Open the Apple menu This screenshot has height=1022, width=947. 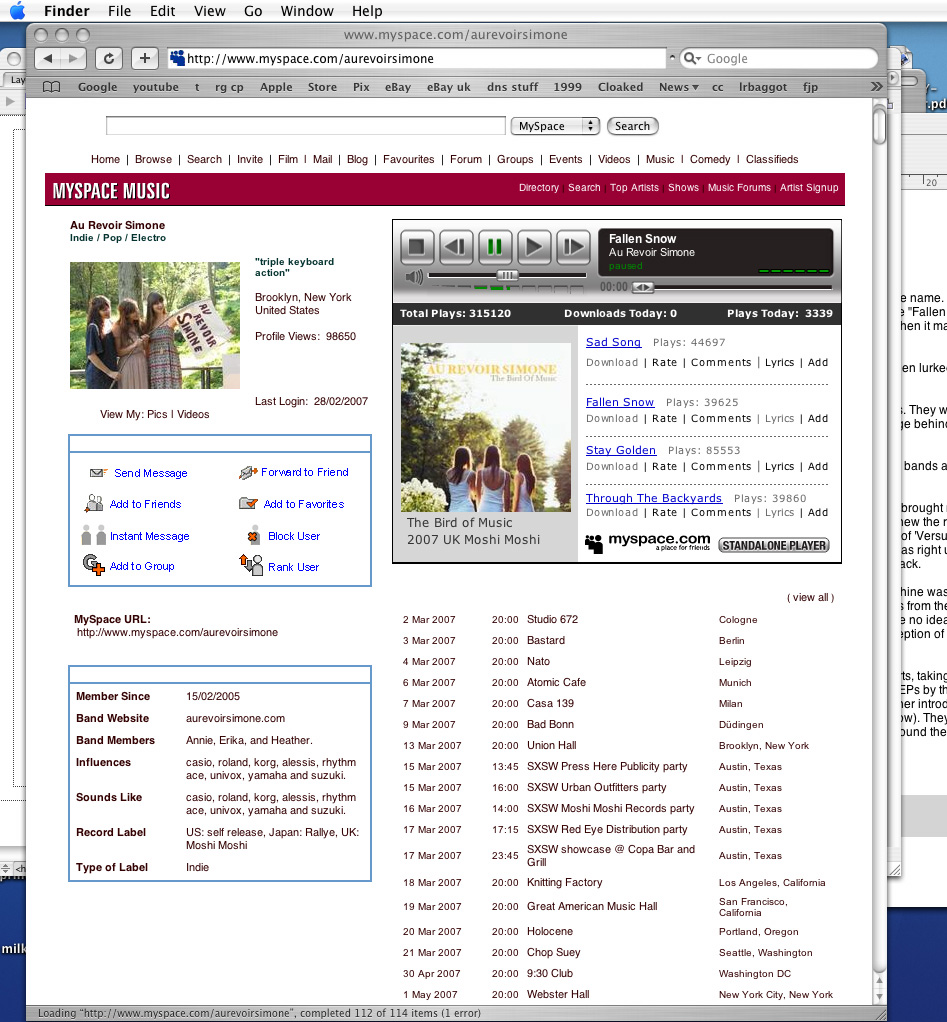tap(17, 10)
